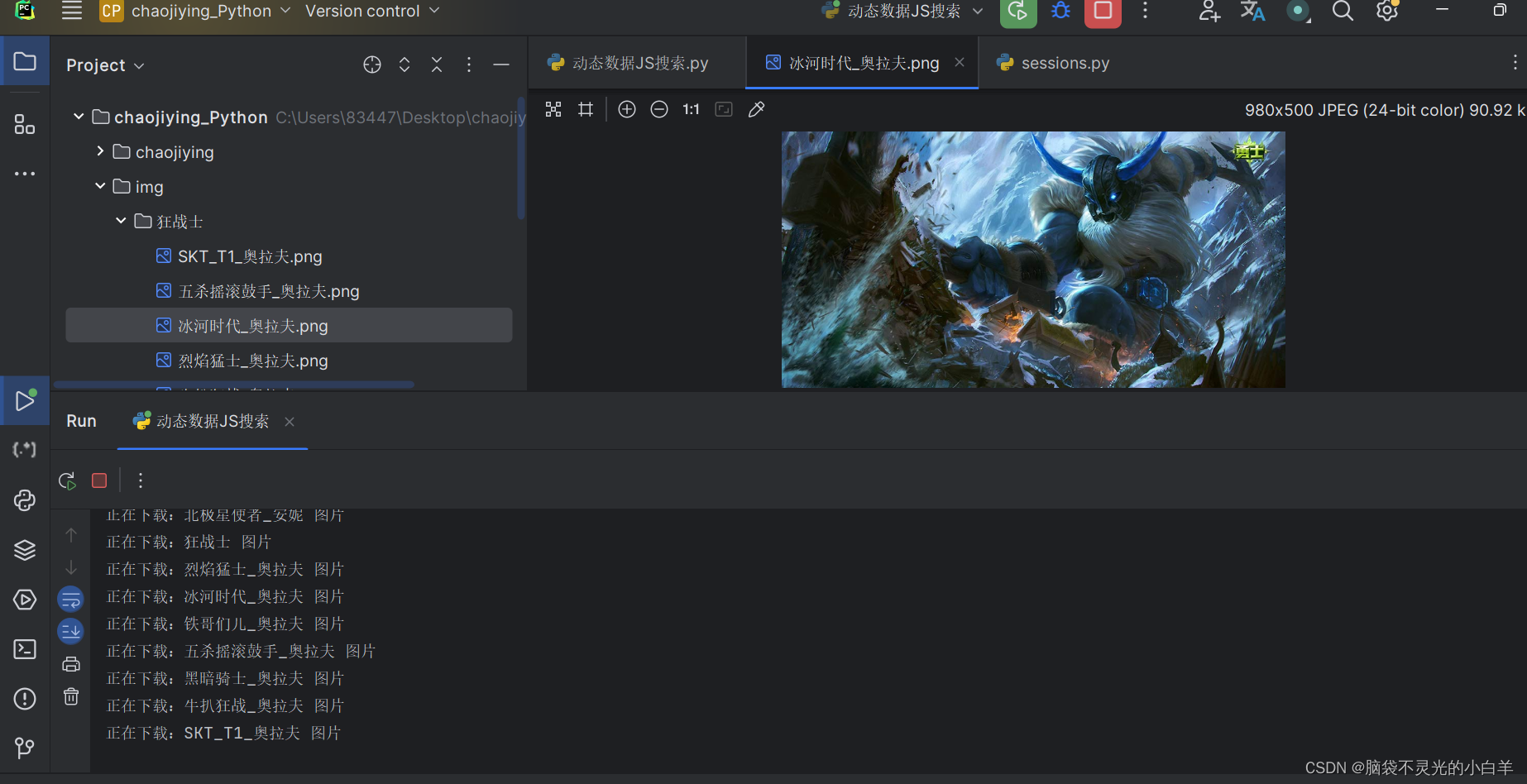Stop the running process in Run panel
1527x784 pixels.
99,480
